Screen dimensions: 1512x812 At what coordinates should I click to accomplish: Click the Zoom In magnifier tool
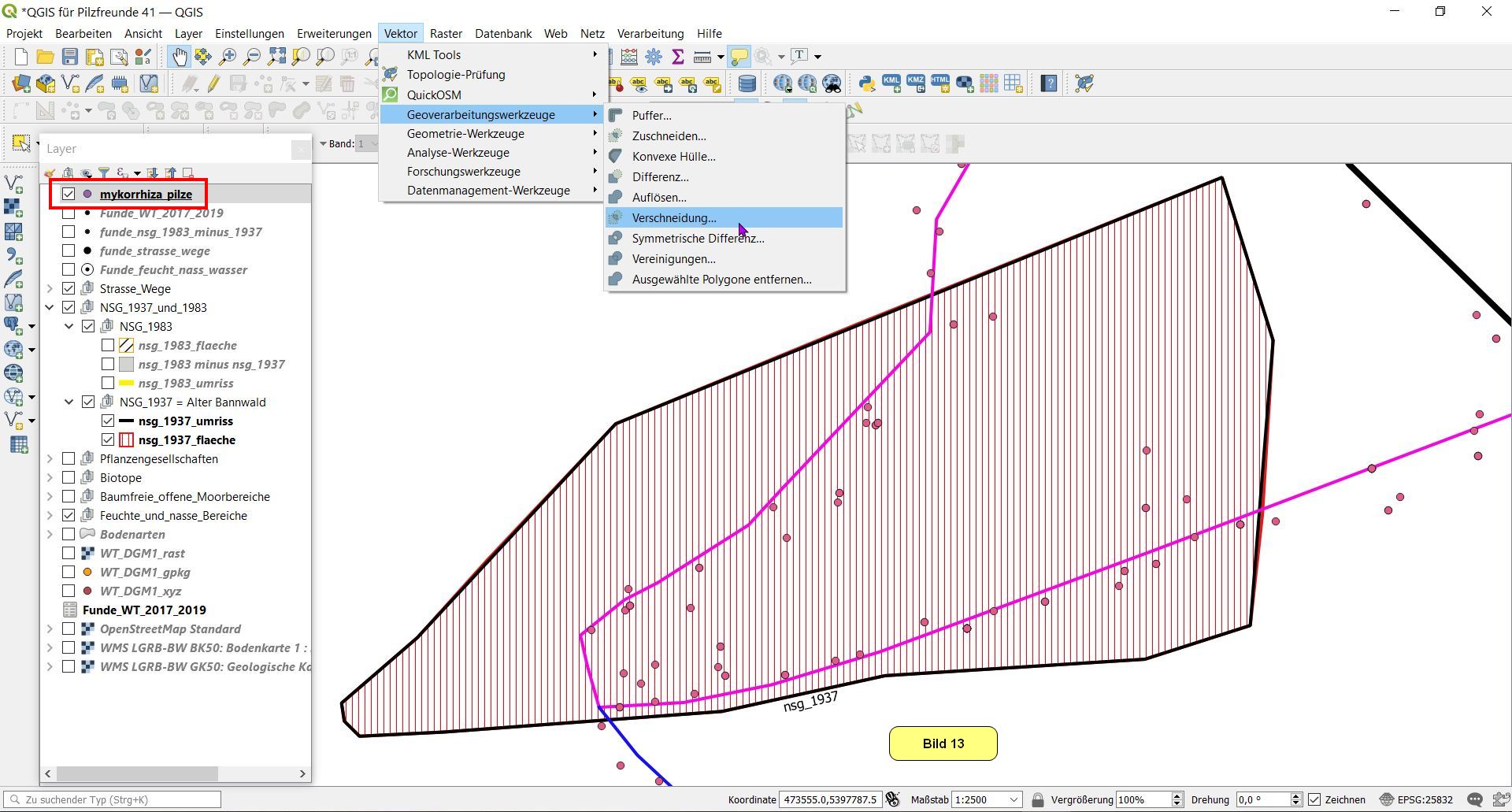228,56
